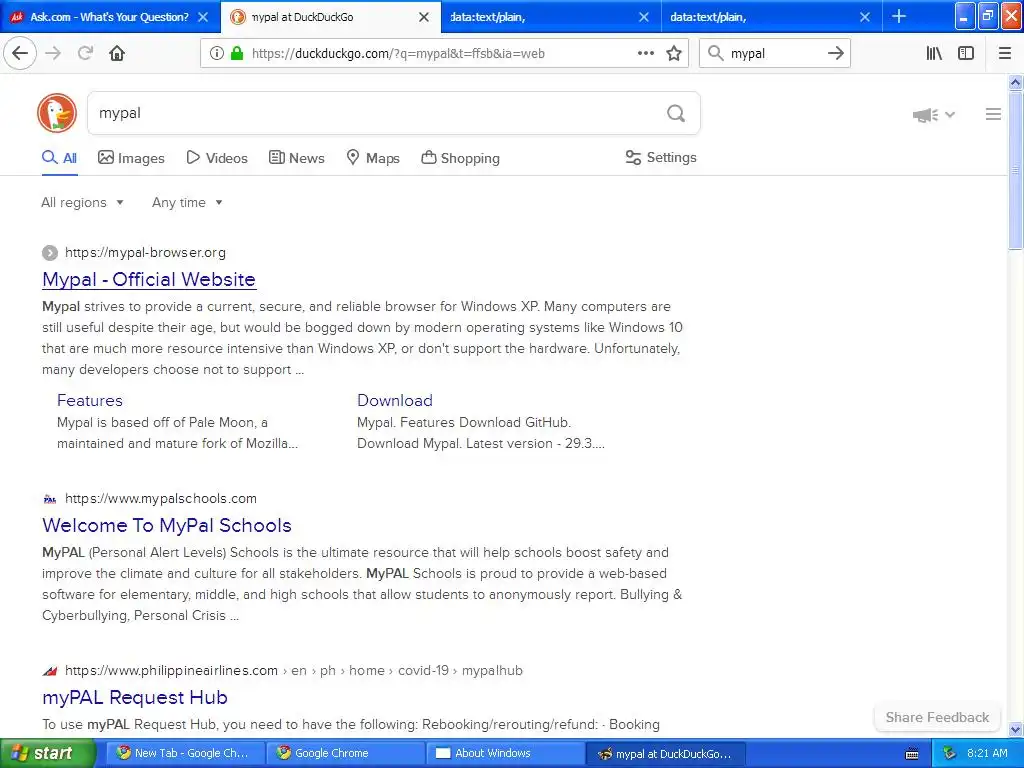Switch to Images results
The width and height of the screenshot is (1024, 768).
click(131, 158)
